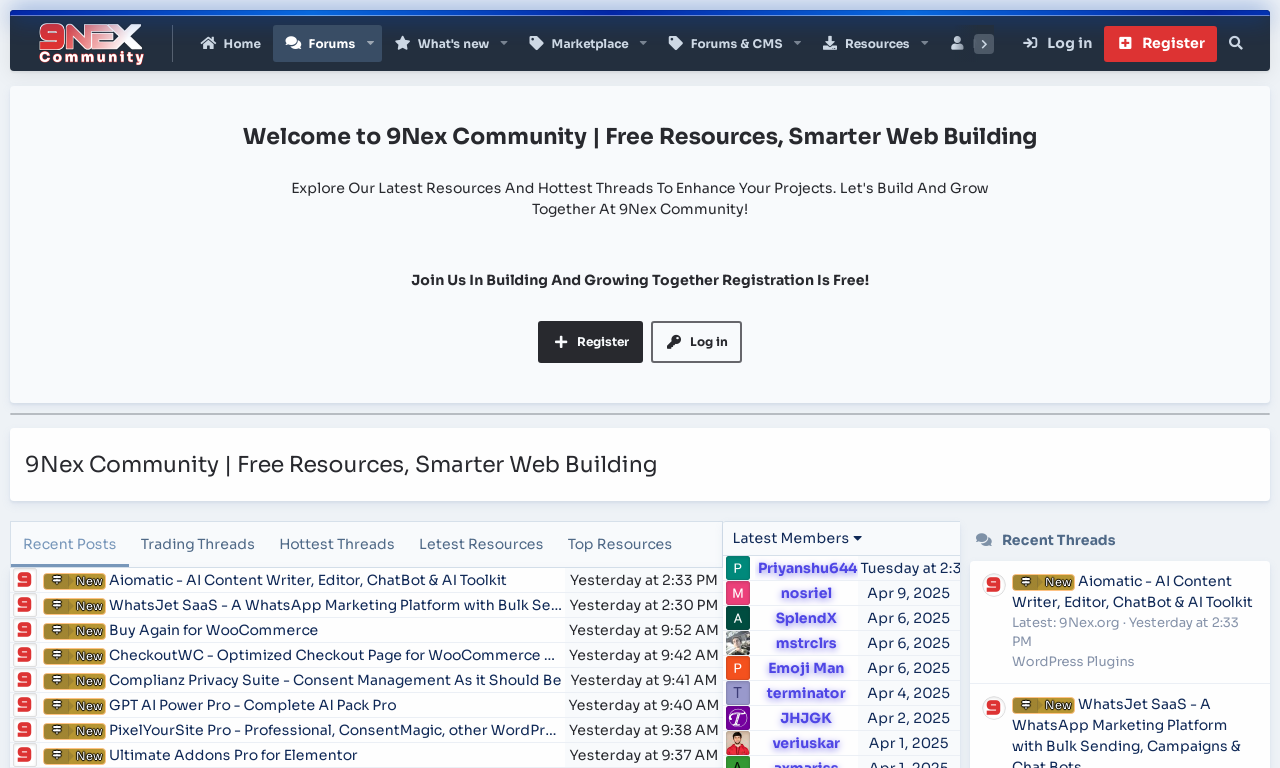Open member profile veriuskar
Image resolution: width=1280 pixels, height=768 pixels.
(x=806, y=743)
